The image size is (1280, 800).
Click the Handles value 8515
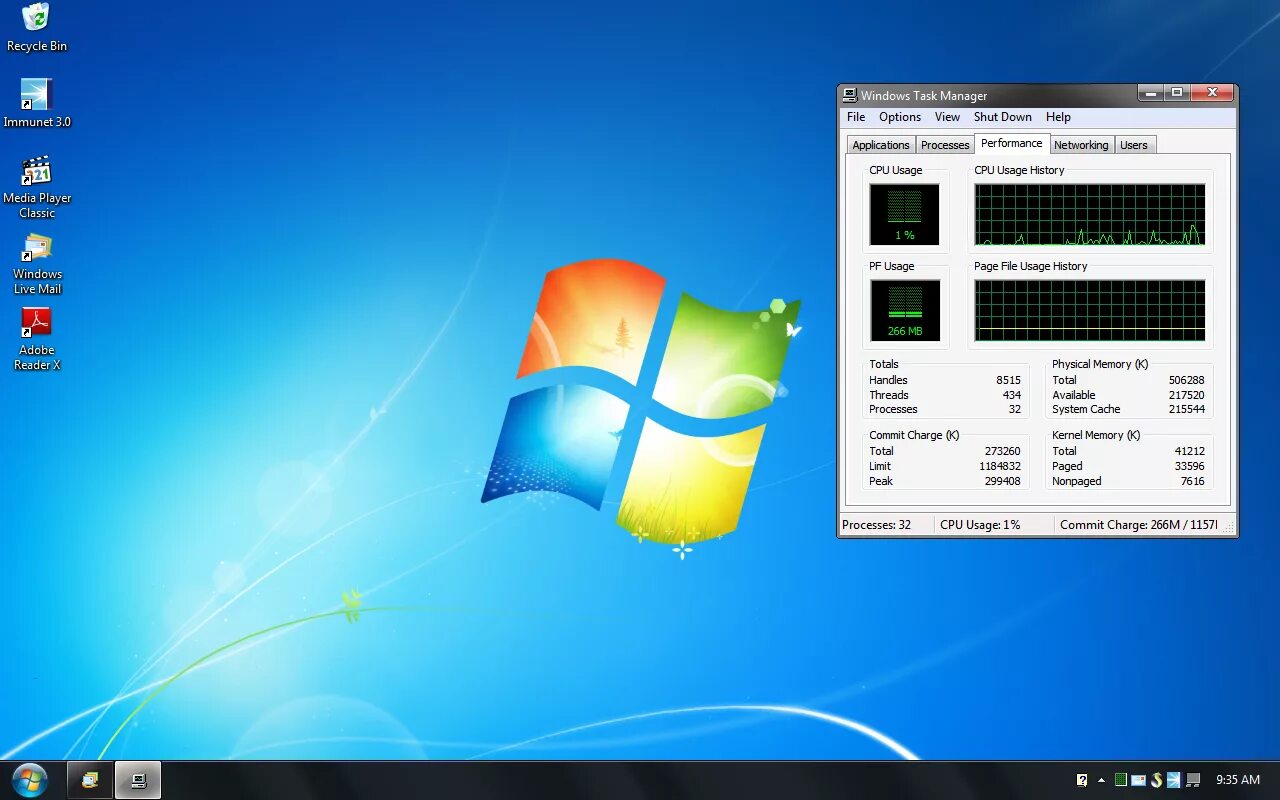click(1008, 380)
